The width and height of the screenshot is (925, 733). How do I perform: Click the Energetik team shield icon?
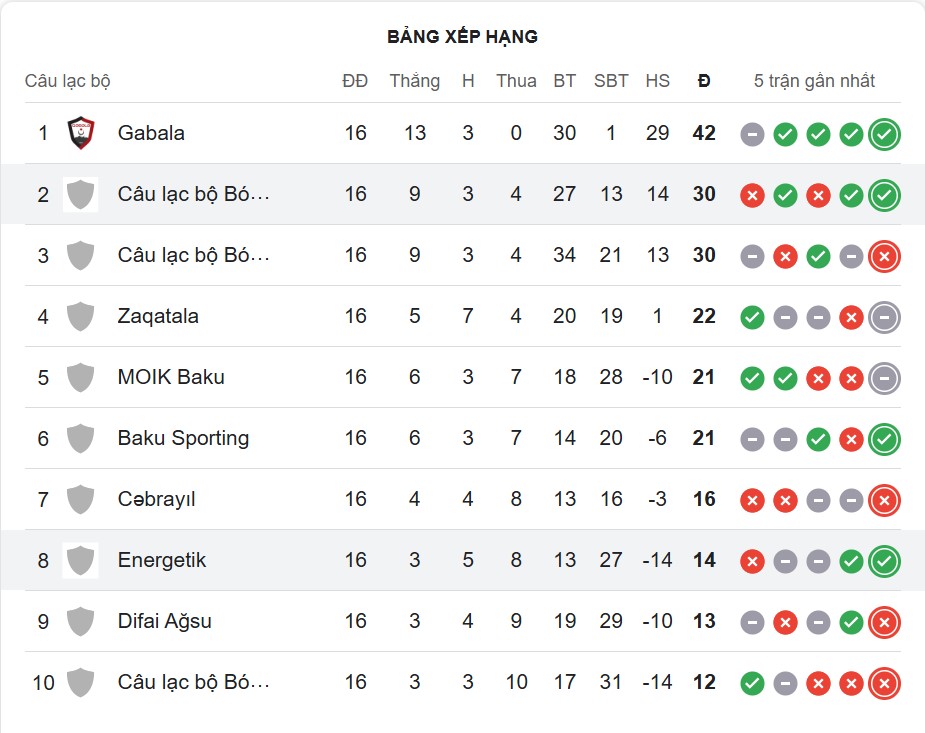pos(80,560)
